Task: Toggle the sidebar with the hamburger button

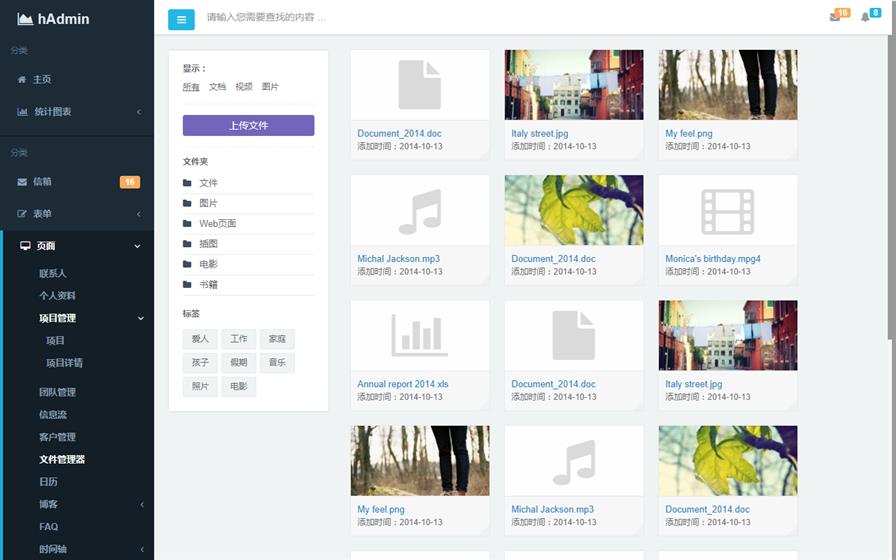Action: pos(181,19)
